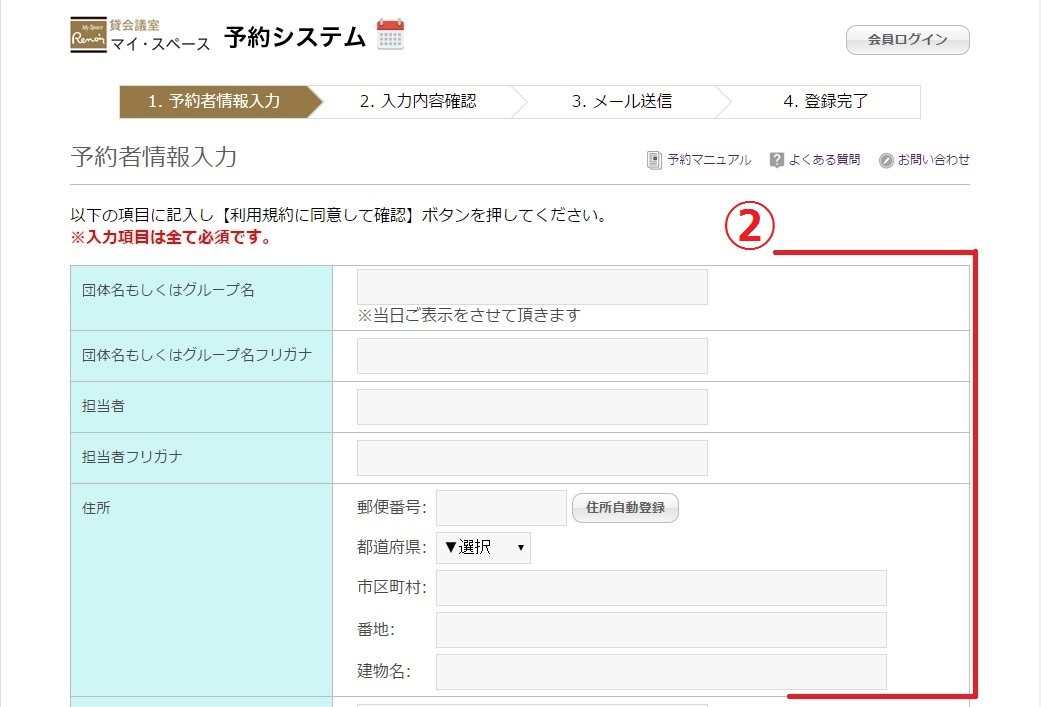The image size is (1041, 707).
Task: Jump to step 4. 登録完了
Action: 825,101
